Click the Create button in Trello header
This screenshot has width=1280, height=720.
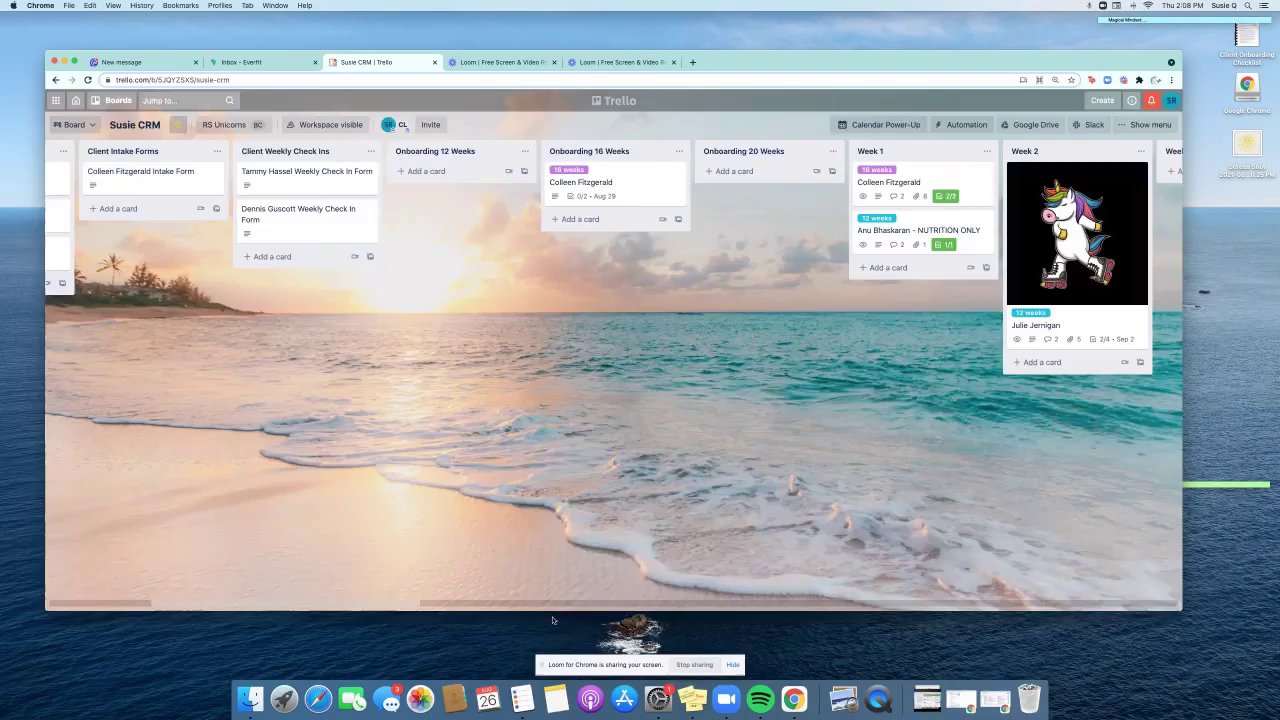(1102, 100)
